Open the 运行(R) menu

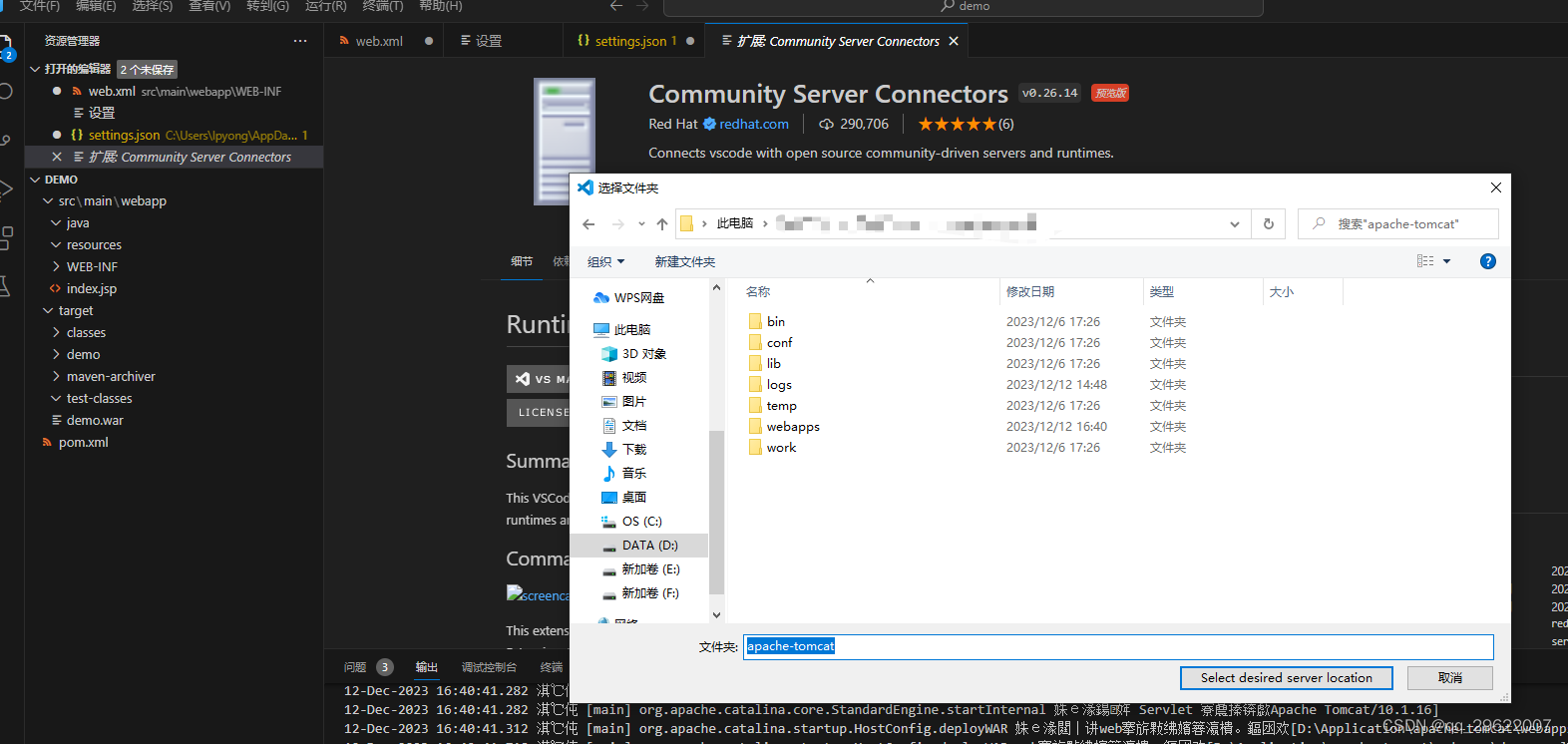click(326, 6)
